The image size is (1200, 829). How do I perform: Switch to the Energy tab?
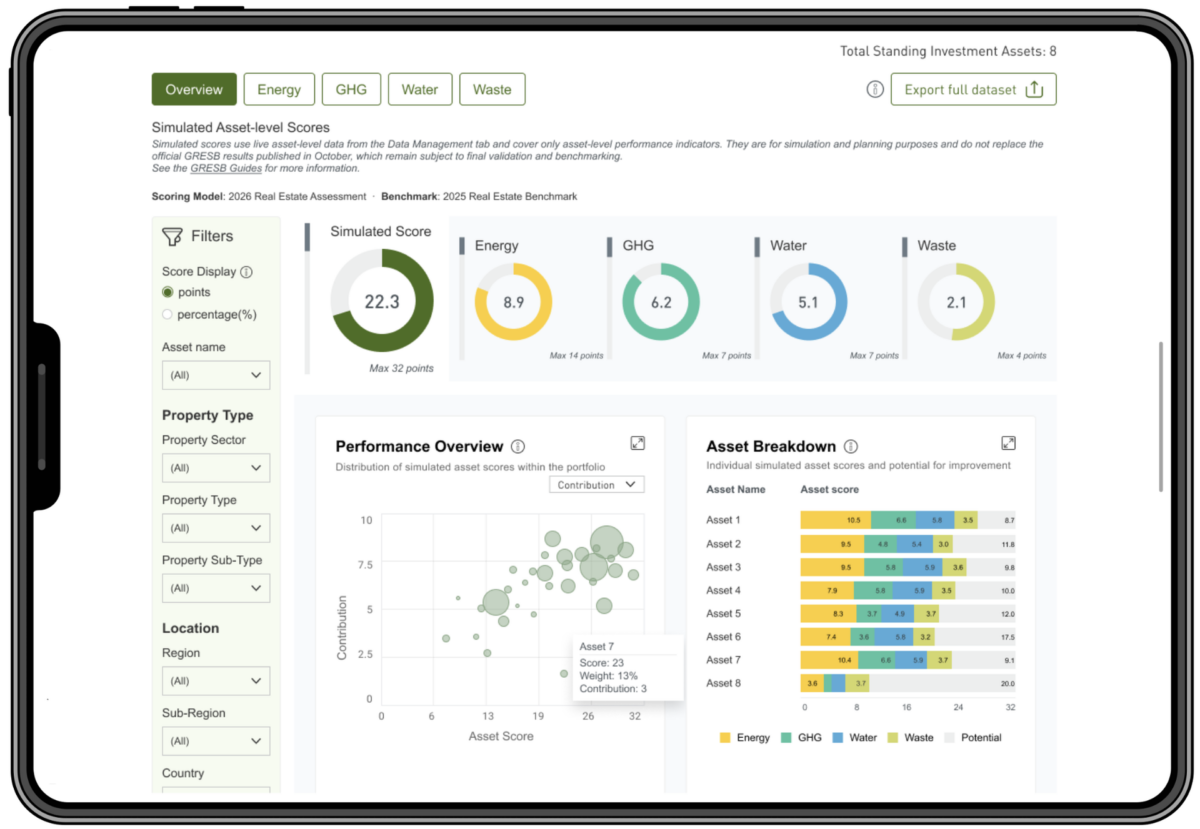(x=279, y=89)
